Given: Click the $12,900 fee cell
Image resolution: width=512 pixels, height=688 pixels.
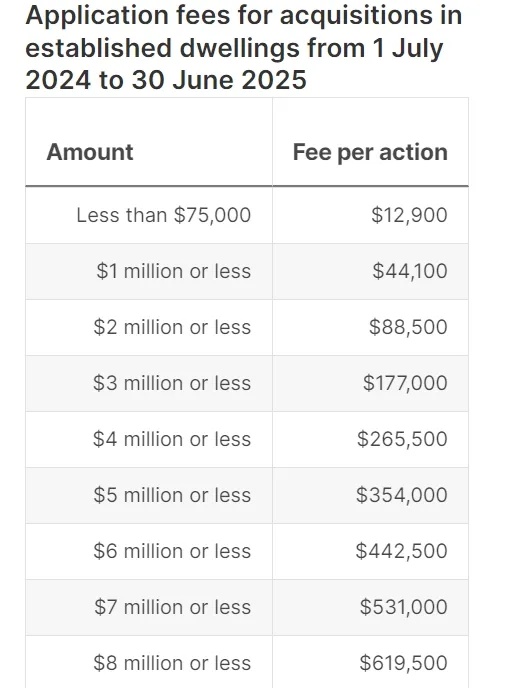Looking at the screenshot, I should 370,215.
